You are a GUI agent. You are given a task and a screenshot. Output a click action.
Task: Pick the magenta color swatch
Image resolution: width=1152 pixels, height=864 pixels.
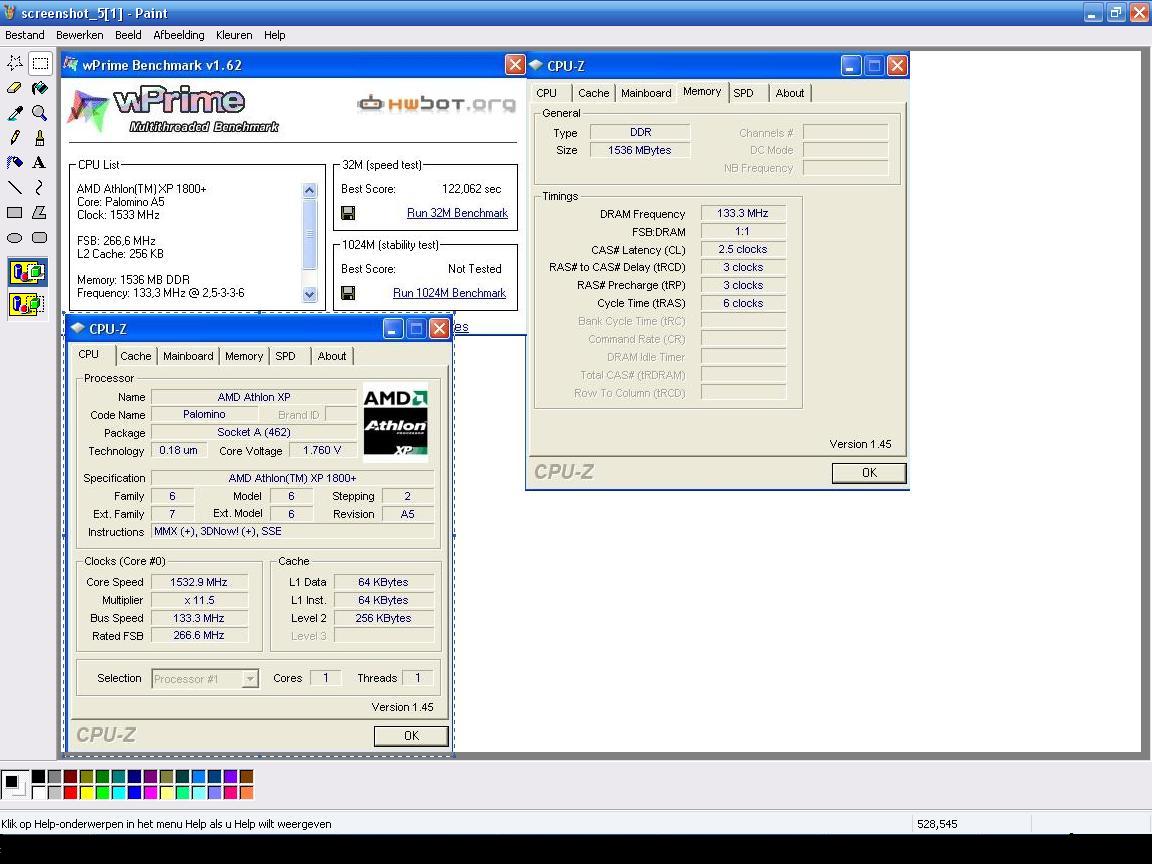click(x=151, y=792)
